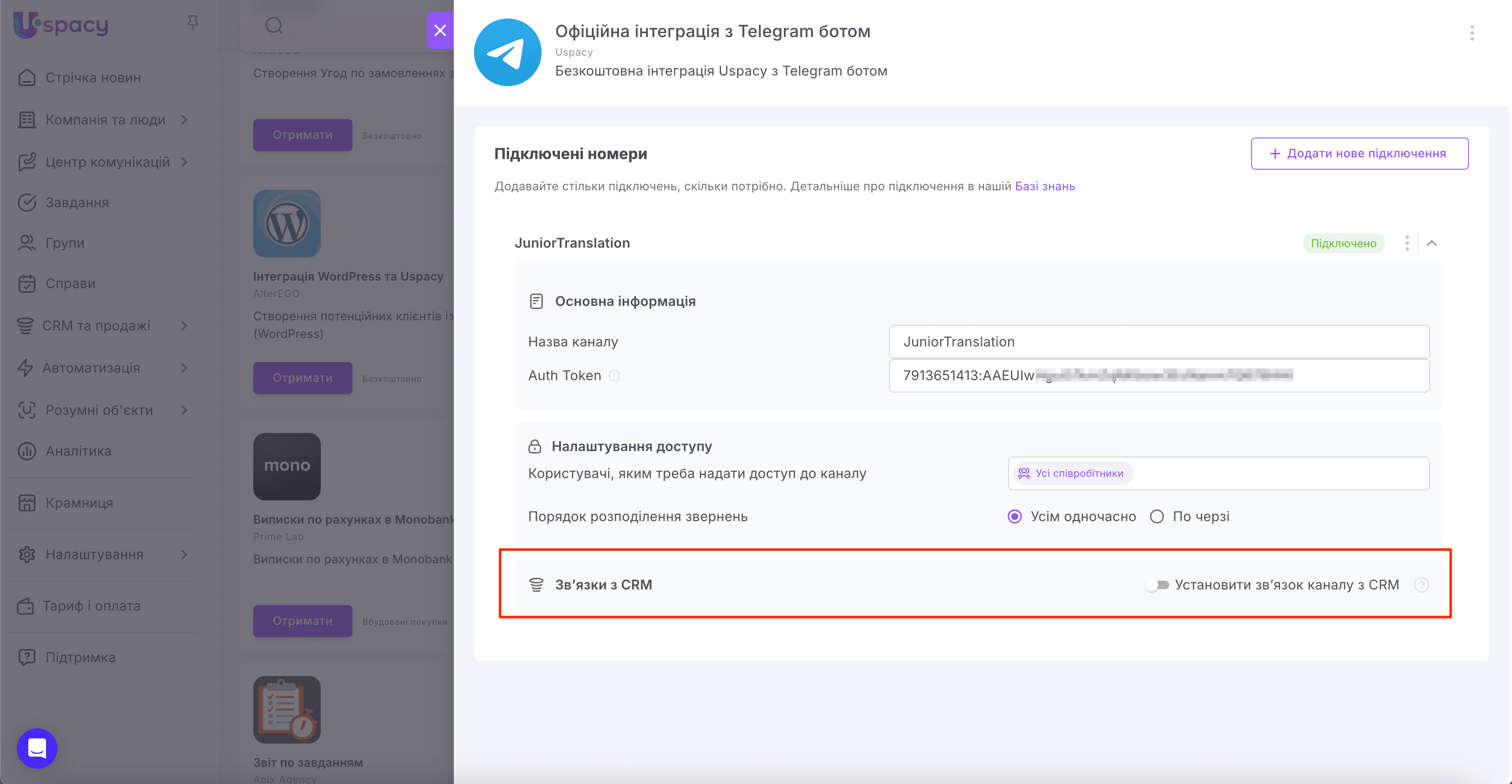Click the Підтримка sidebar icon
Viewport: 1512px width, 784px height.
pos(27,657)
